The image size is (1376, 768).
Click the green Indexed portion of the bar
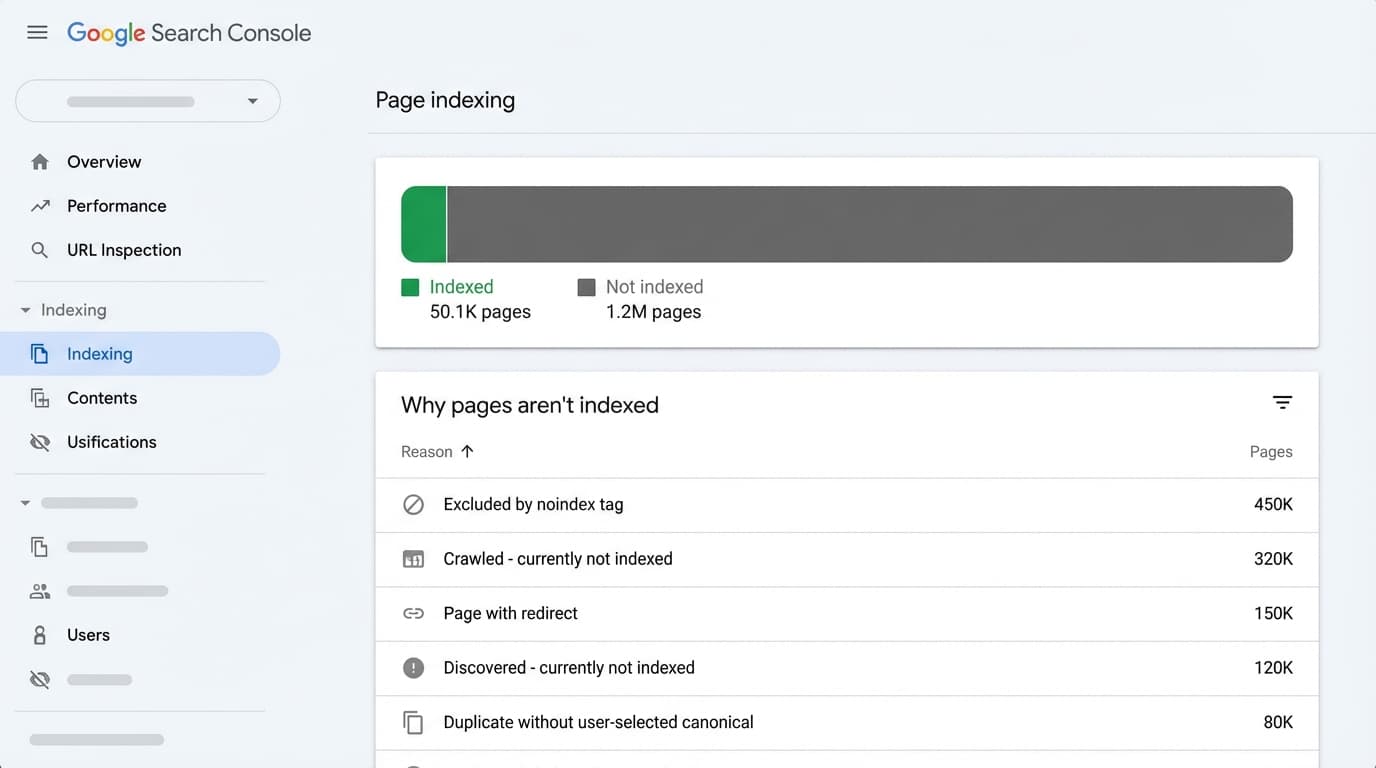click(423, 223)
